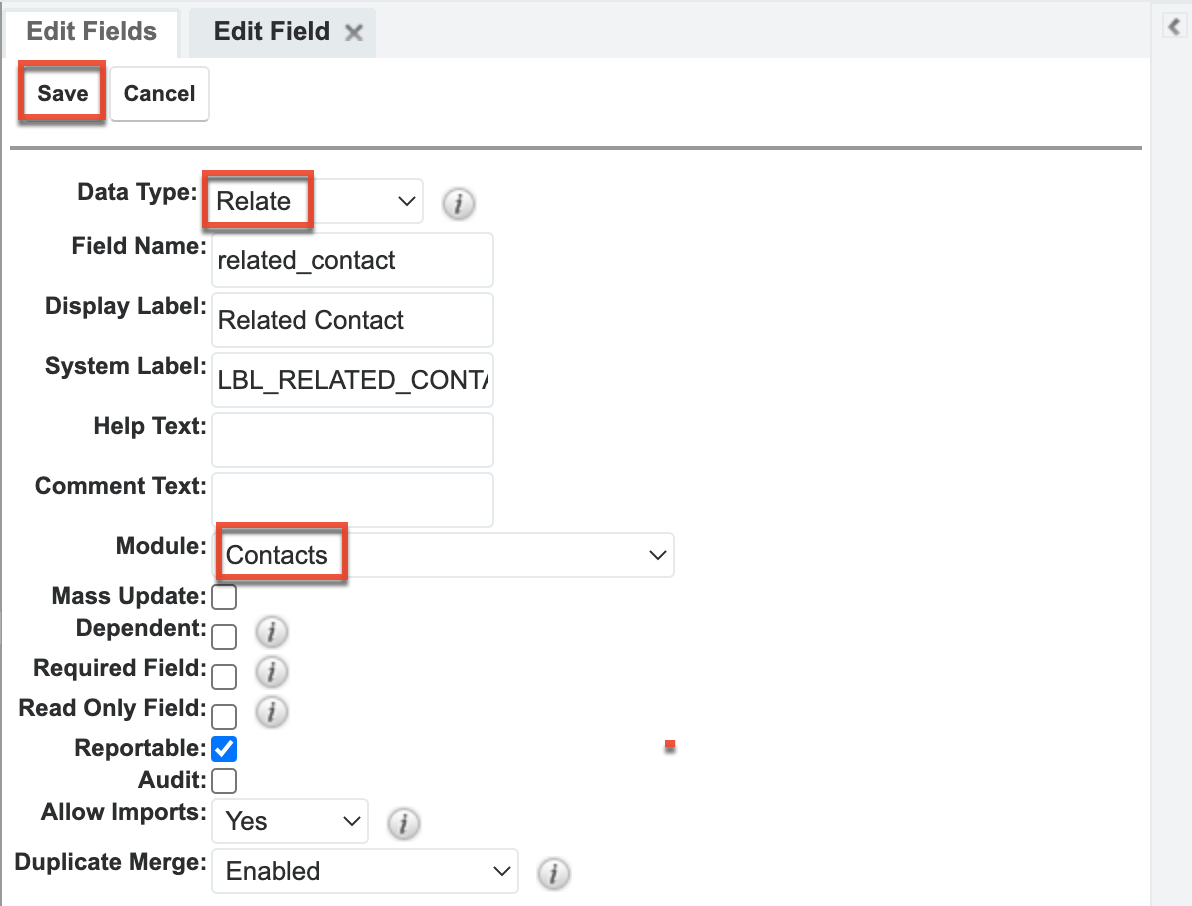This screenshot has height=906, width=1192.
Task: Enable the Mass Update checkbox
Action: pyautogui.click(x=224, y=596)
